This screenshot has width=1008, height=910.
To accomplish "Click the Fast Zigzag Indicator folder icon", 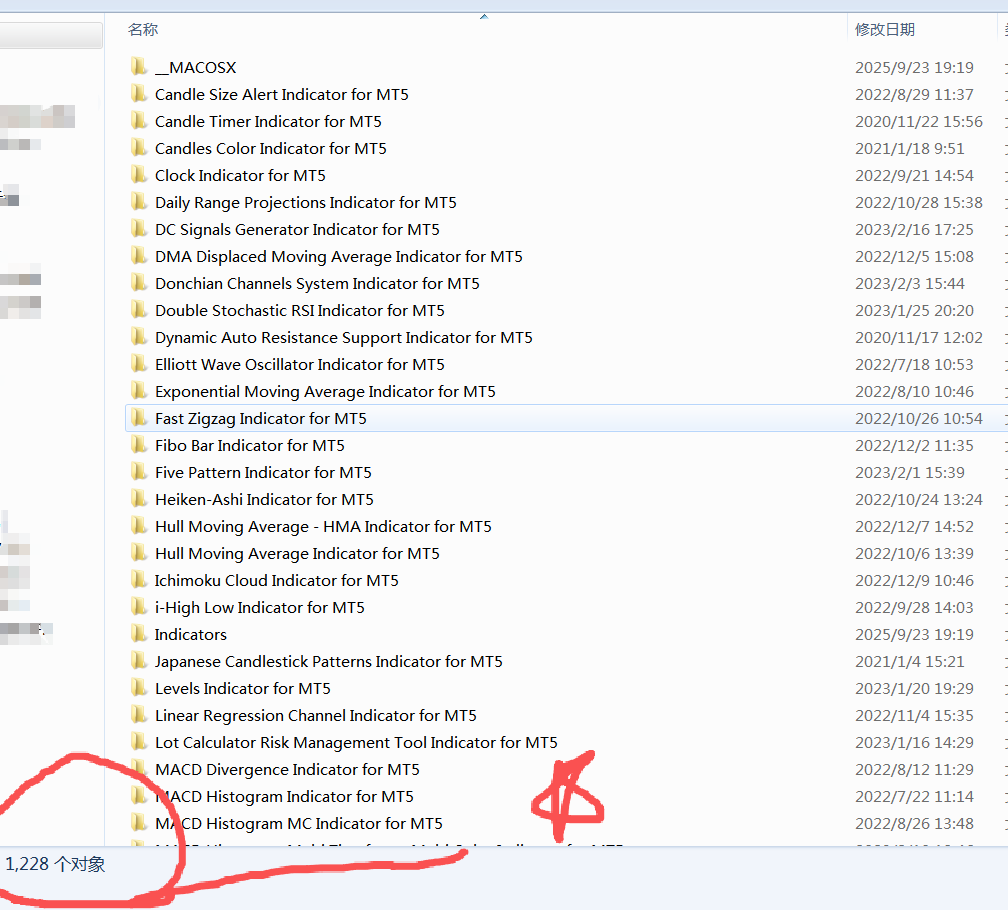I will pos(139,418).
